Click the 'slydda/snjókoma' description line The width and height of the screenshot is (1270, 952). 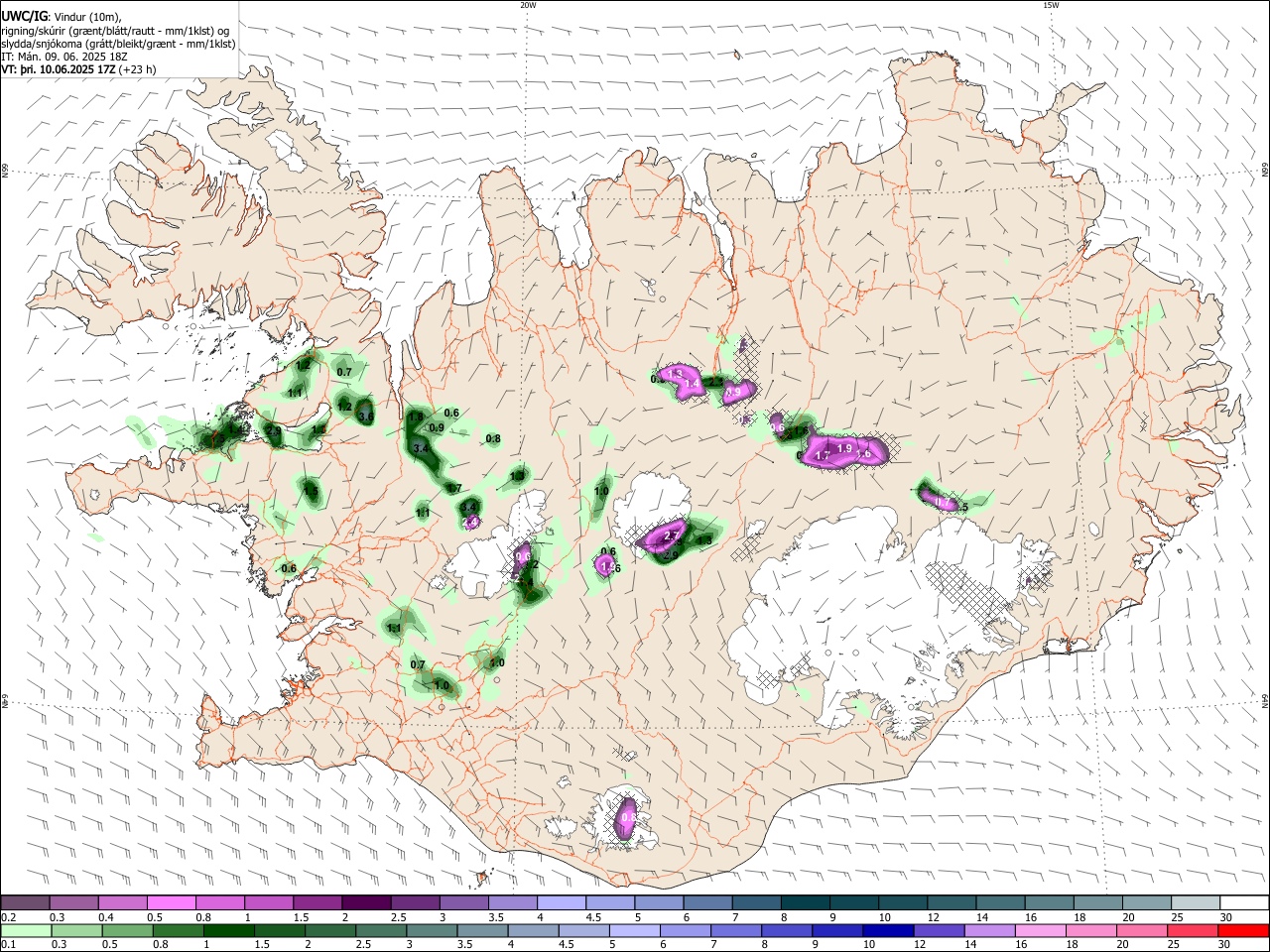point(119,44)
